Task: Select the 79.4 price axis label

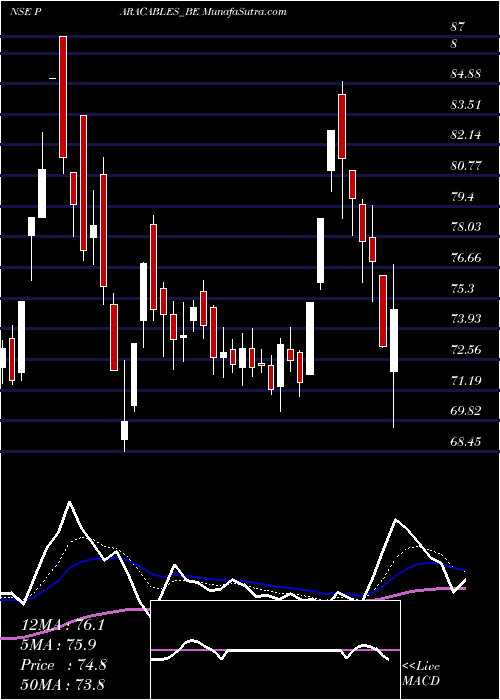Action: [x=462, y=196]
